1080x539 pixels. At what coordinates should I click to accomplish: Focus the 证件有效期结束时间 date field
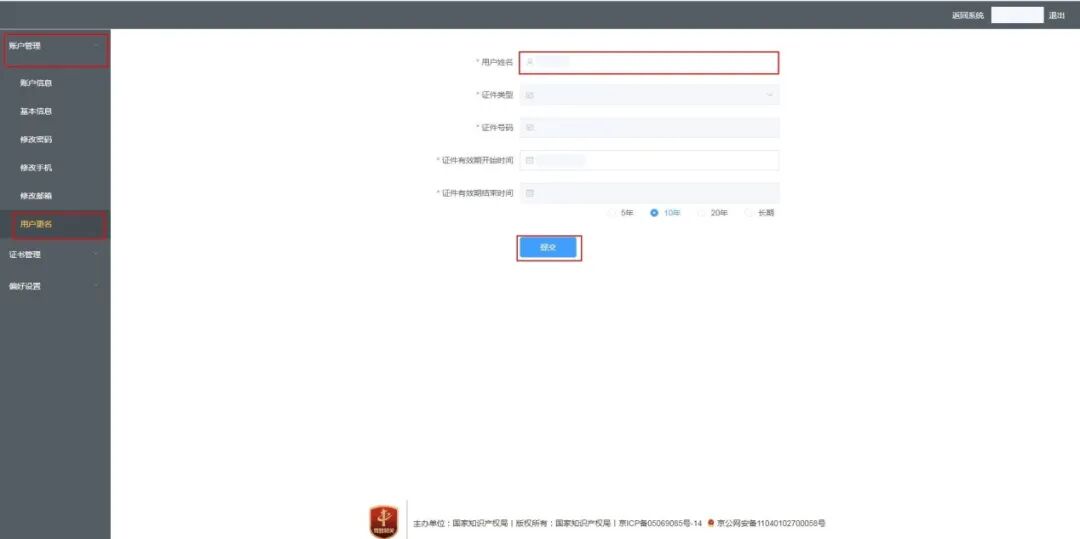click(650, 193)
